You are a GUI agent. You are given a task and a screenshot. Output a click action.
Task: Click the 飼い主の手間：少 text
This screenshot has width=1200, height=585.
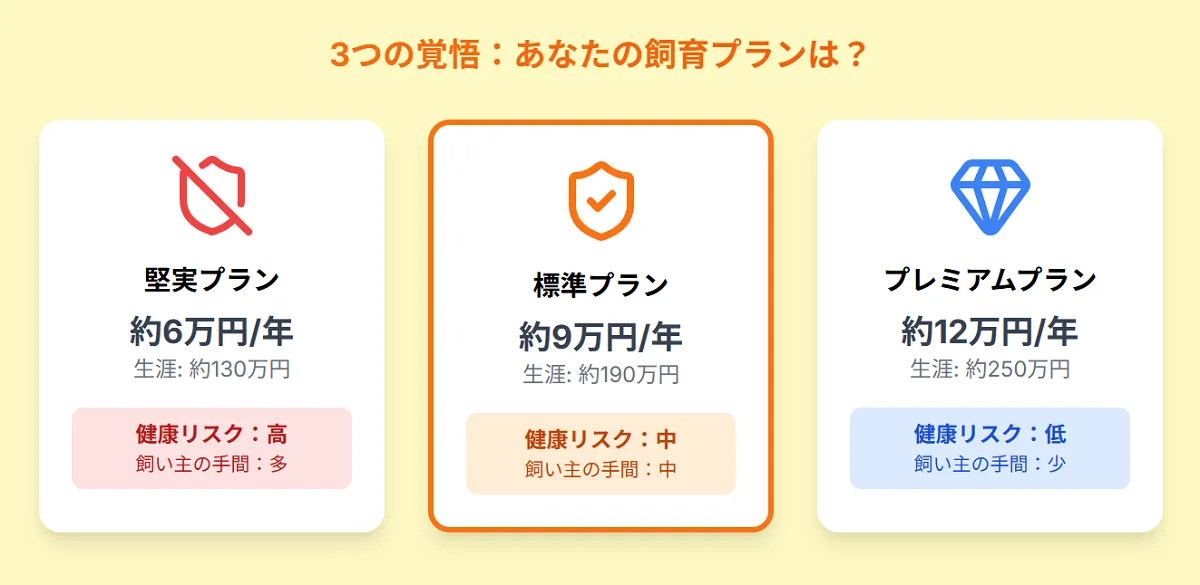990,464
